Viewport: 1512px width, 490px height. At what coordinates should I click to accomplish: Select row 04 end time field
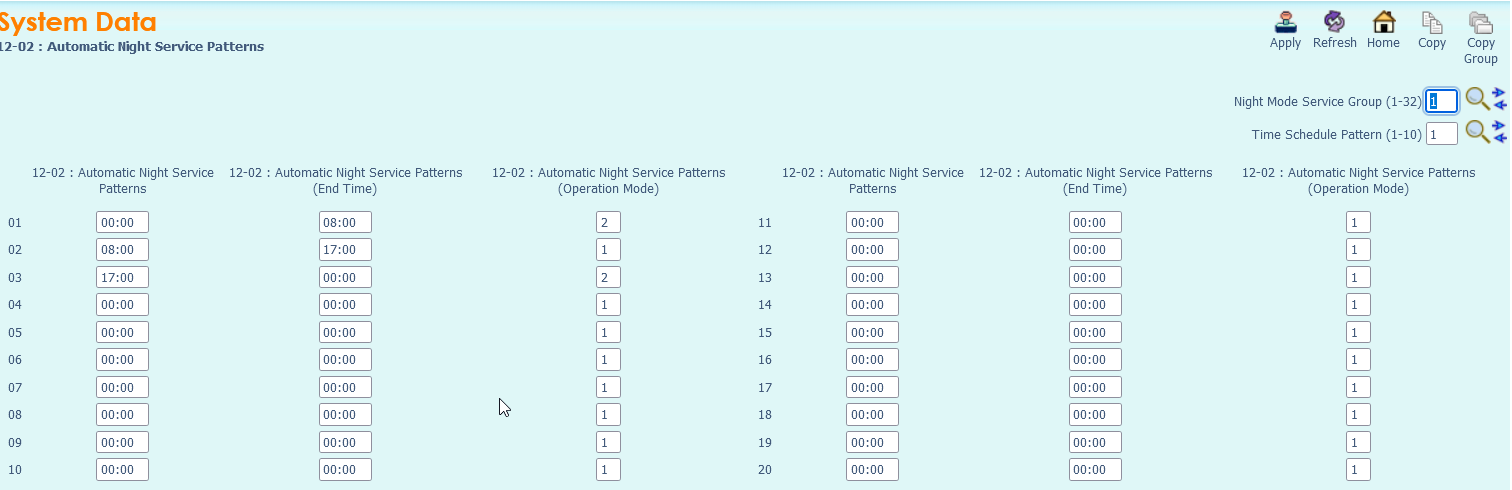coord(345,304)
